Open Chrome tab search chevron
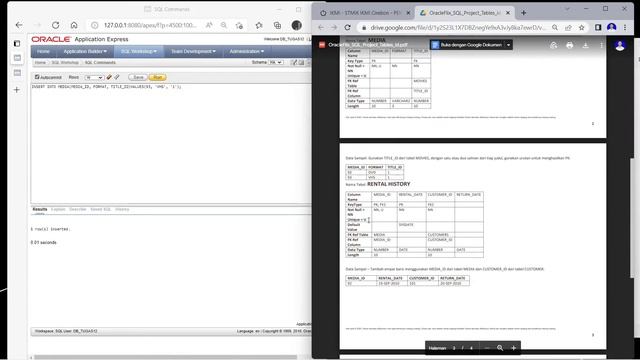The width and height of the screenshot is (640, 360). point(567,9)
